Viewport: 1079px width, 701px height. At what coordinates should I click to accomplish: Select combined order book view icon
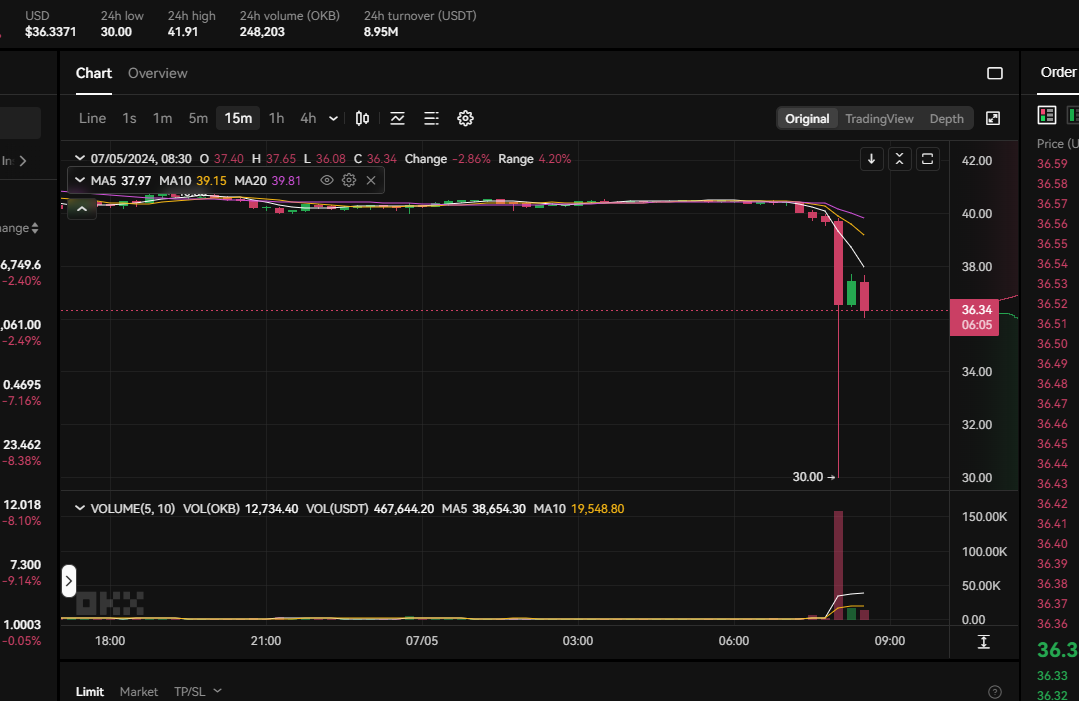pyautogui.click(x=1047, y=115)
